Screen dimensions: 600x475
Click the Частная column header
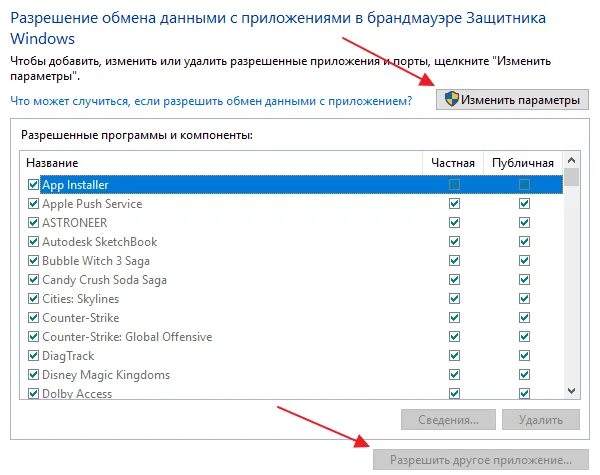click(453, 163)
